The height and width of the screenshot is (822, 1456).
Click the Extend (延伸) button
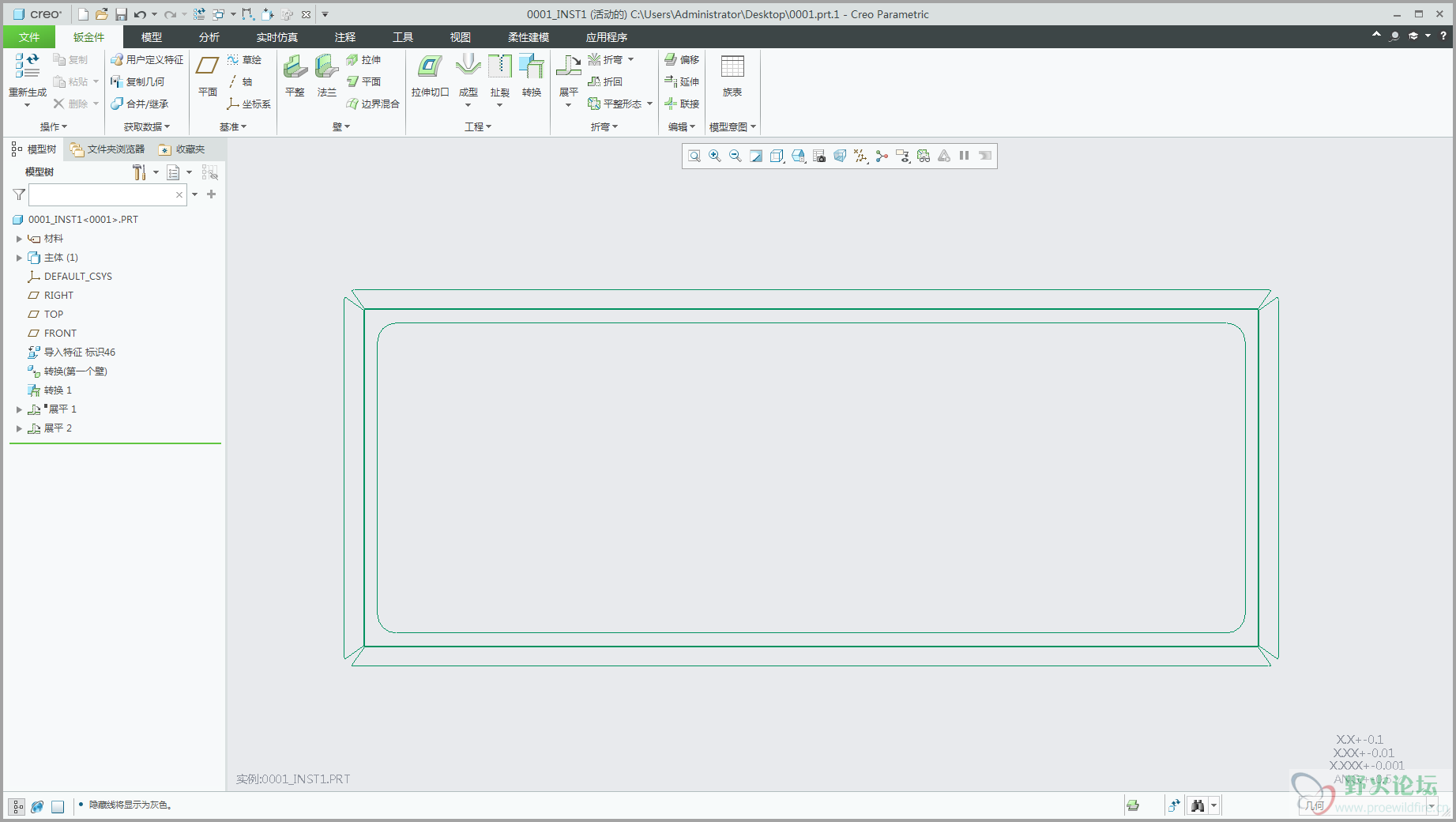683,81
